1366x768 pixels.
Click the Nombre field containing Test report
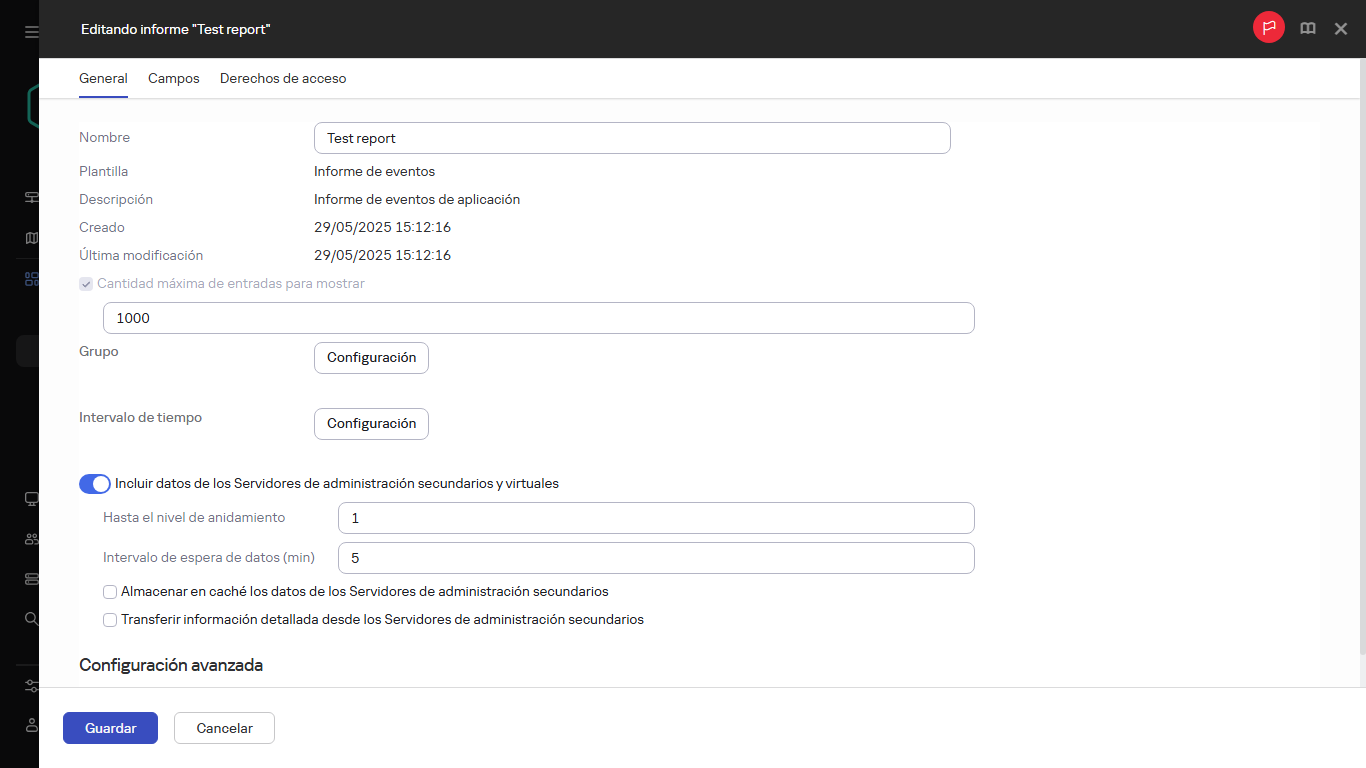click(631, 138)
